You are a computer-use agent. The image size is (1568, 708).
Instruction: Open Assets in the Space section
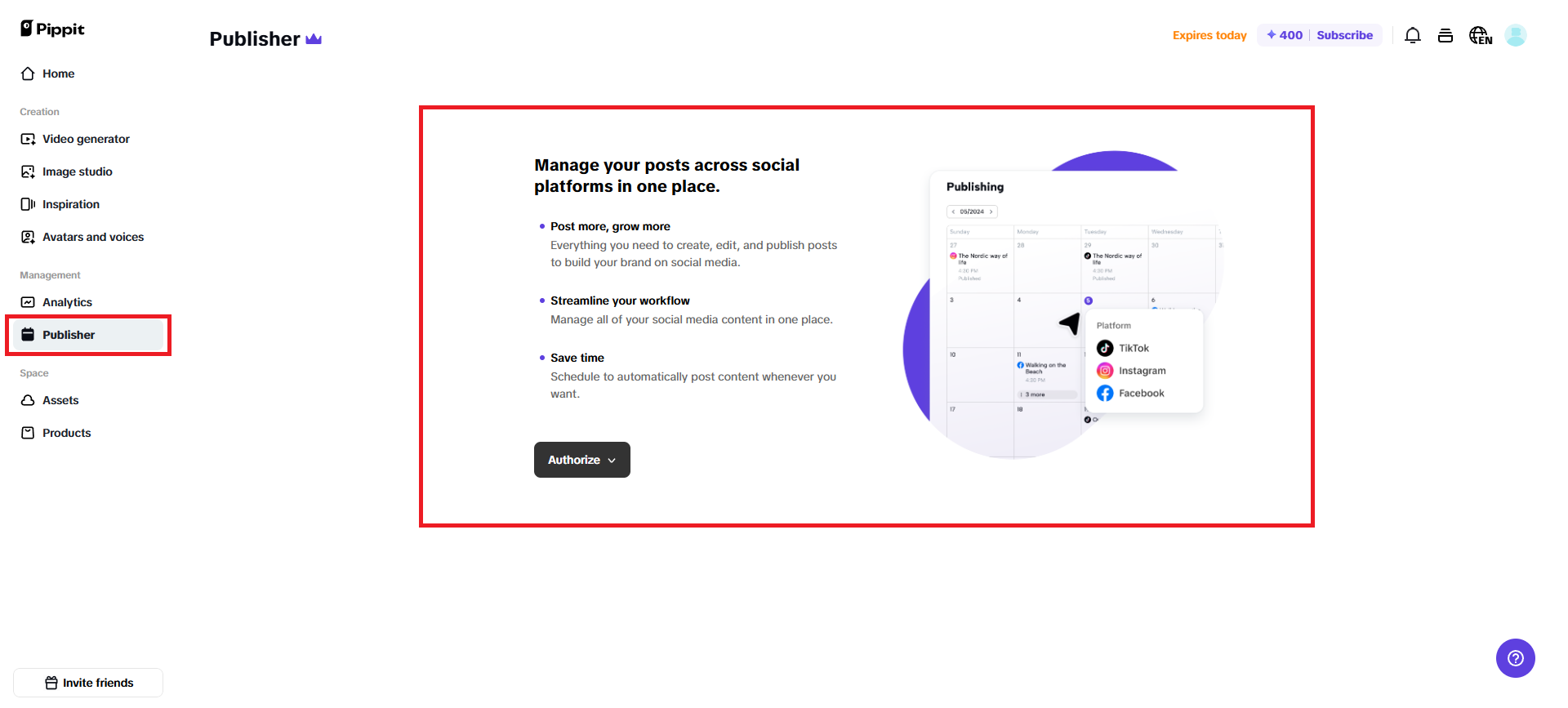pos(60,400)
